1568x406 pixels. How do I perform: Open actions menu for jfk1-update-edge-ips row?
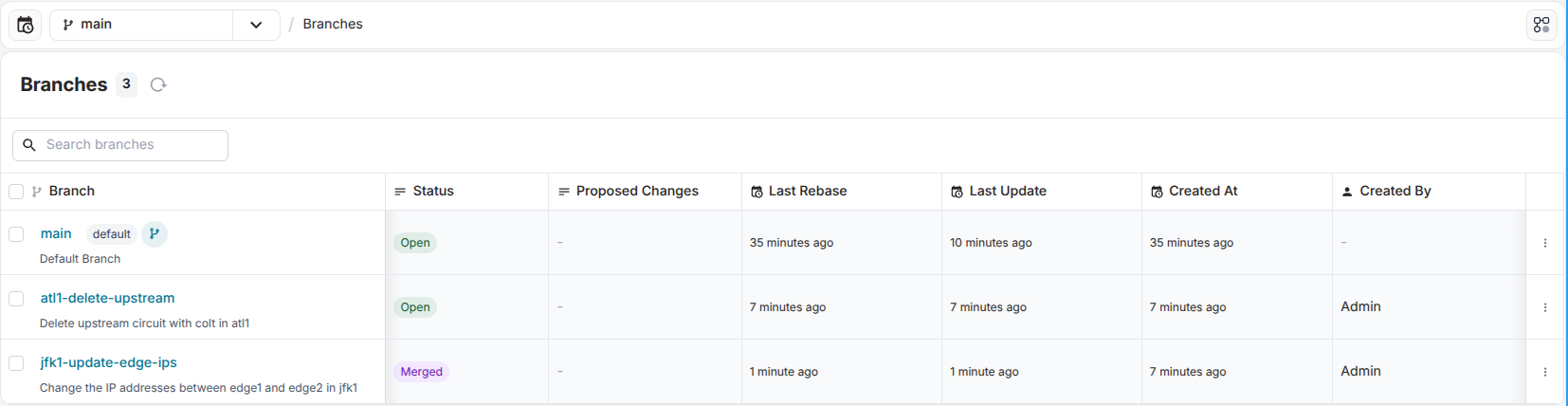coord(1545,372)
